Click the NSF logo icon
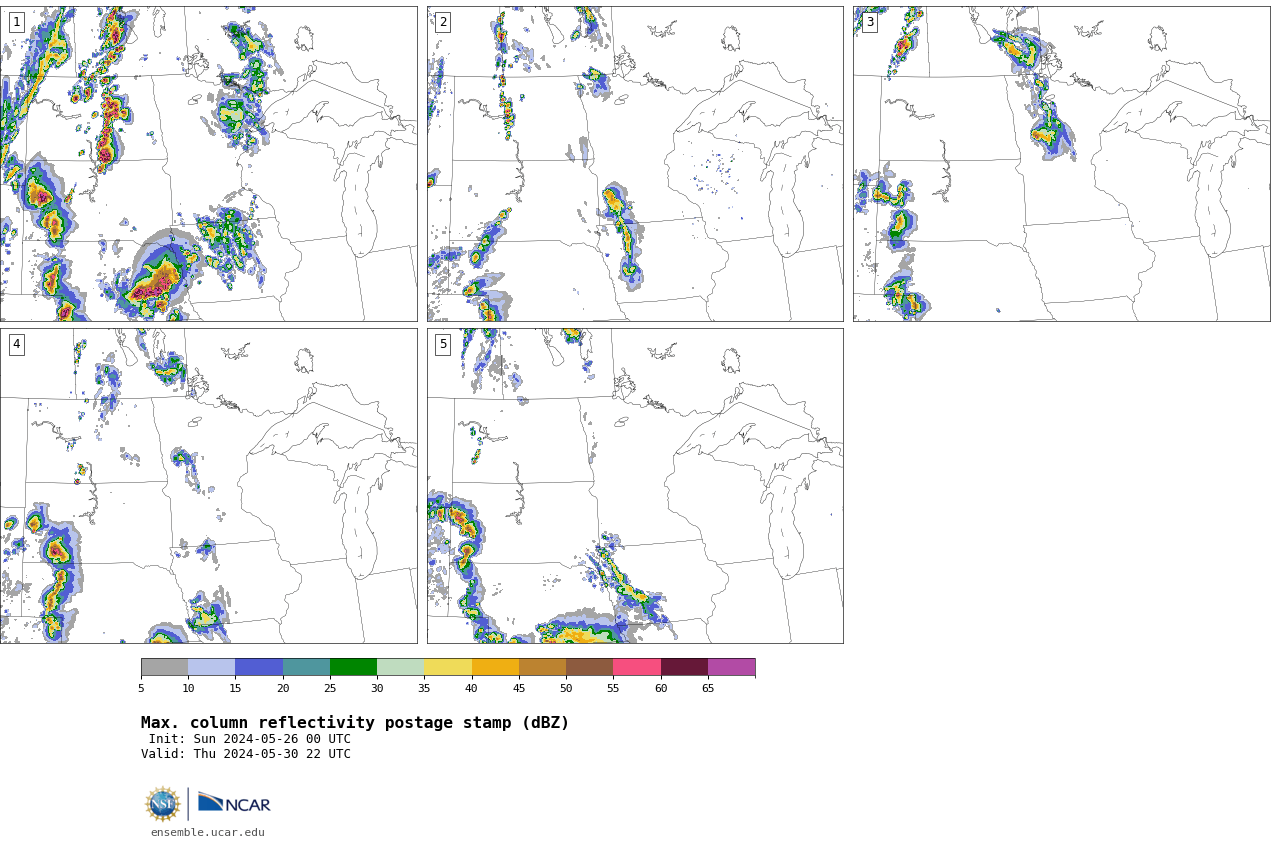1280x844 pixels. 163,804
